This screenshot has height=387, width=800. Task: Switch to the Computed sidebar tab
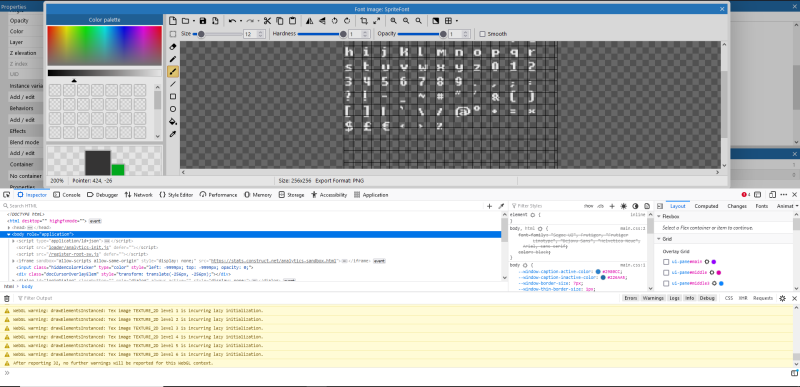tap(707, 206)
